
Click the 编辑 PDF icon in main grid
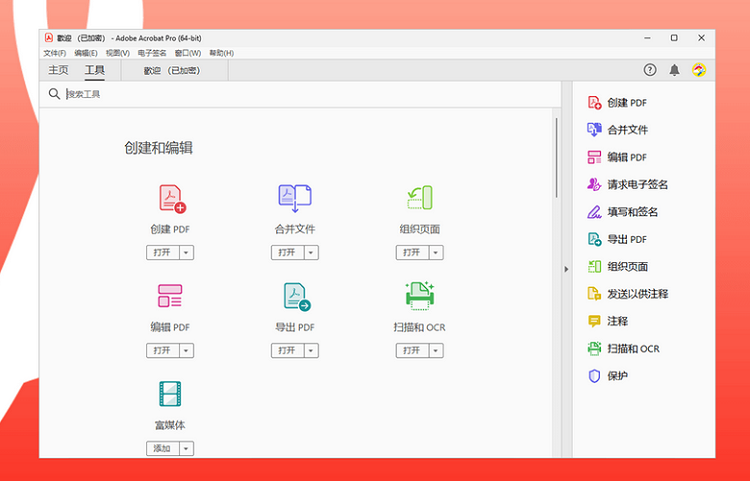coord(170,295)
